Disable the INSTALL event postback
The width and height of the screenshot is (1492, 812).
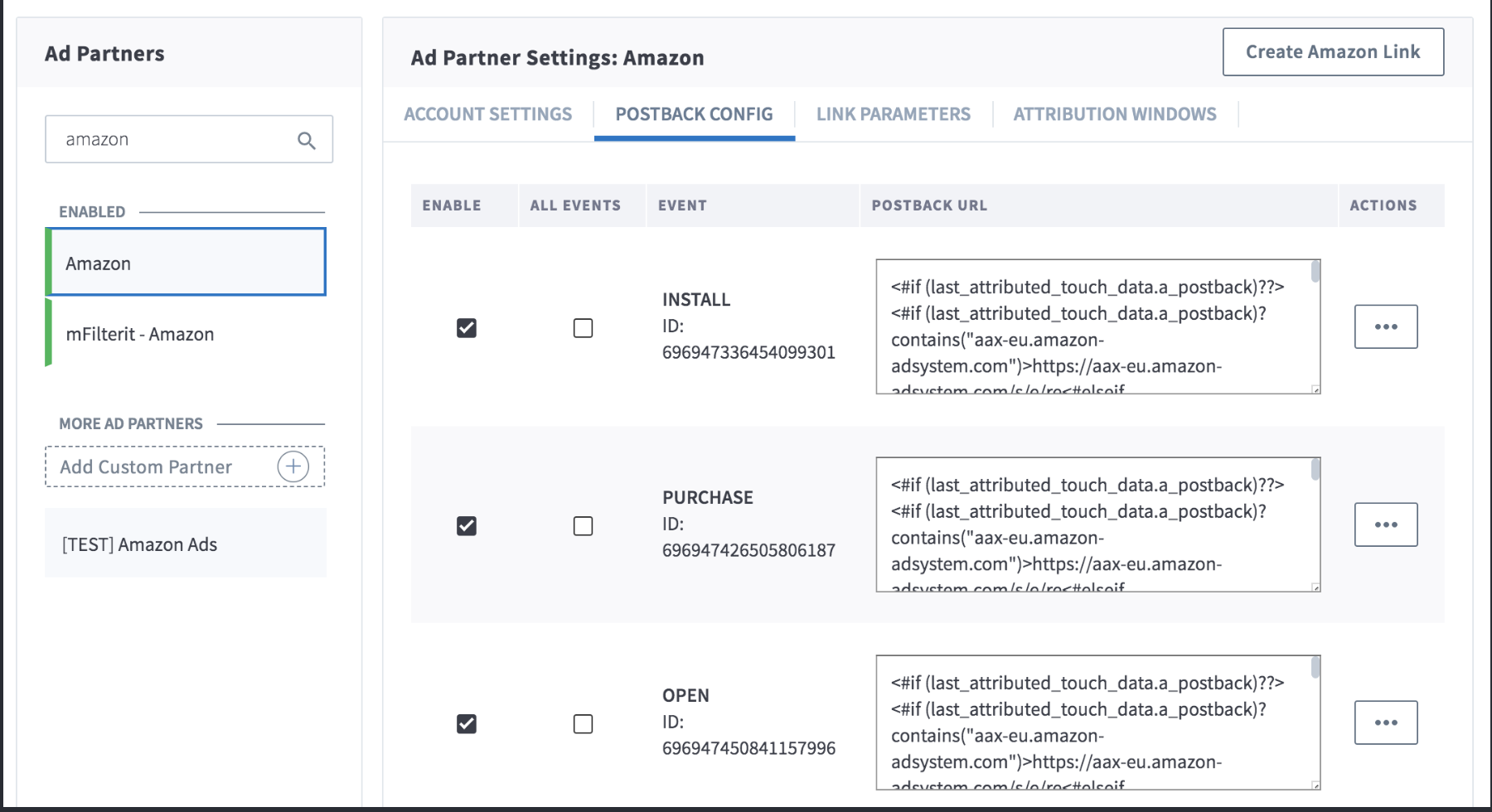tap(467, 328)
